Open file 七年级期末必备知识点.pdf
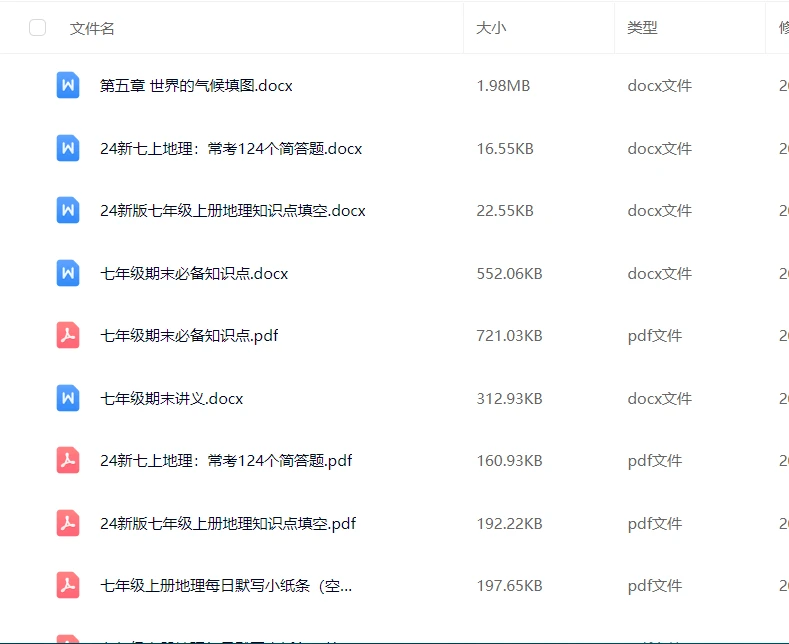This screenshot has width=789, height=644. pyautogui.click(x=189, y=336)
